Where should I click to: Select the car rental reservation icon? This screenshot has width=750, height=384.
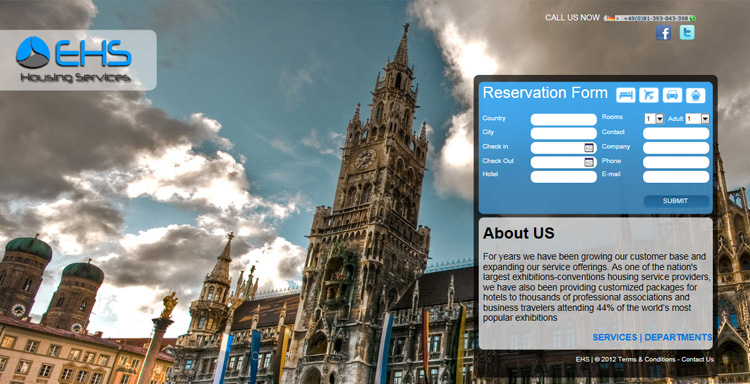pyautogui.click(x=672, y=95)
